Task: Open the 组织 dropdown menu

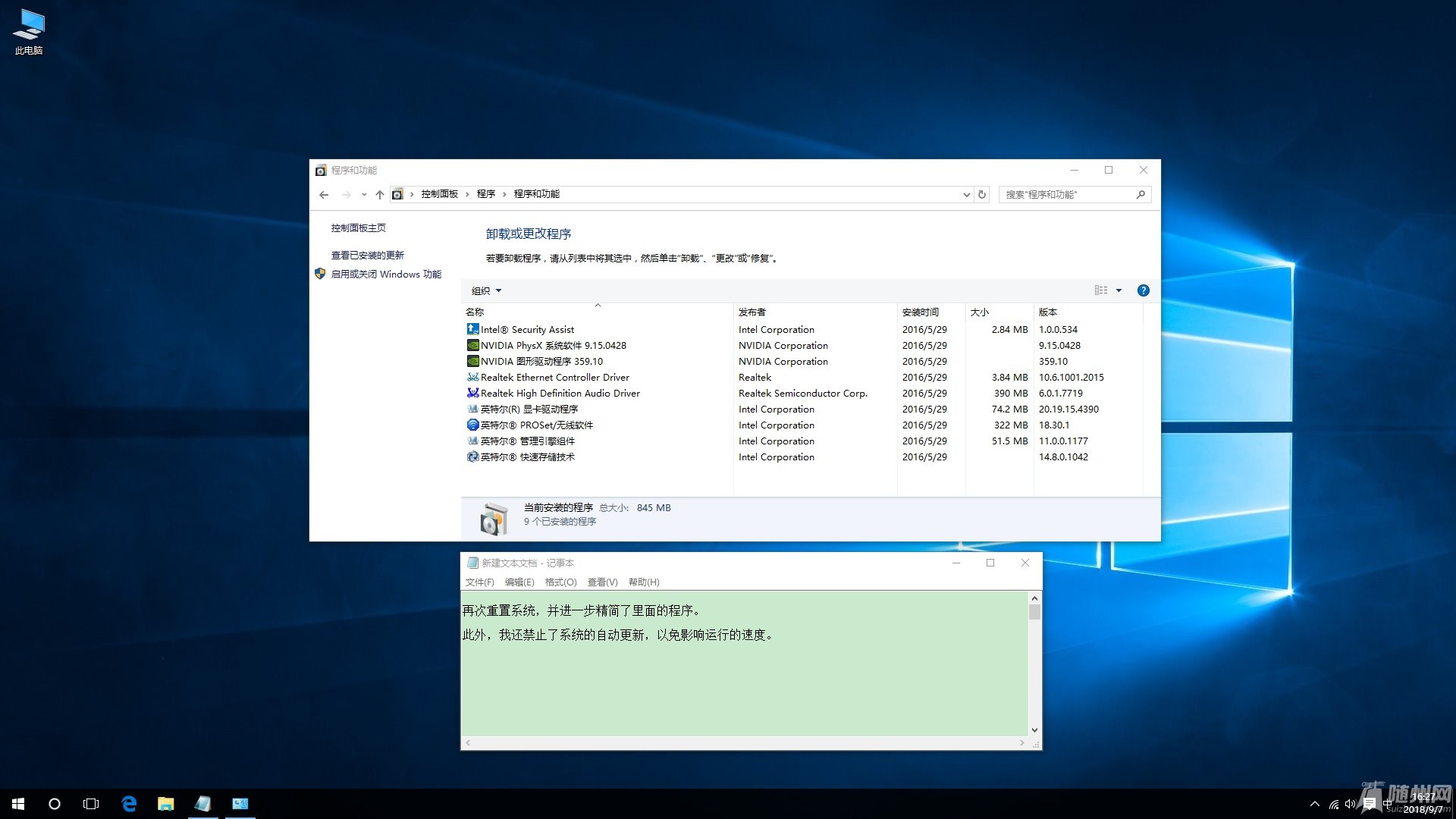Action: 486,290
